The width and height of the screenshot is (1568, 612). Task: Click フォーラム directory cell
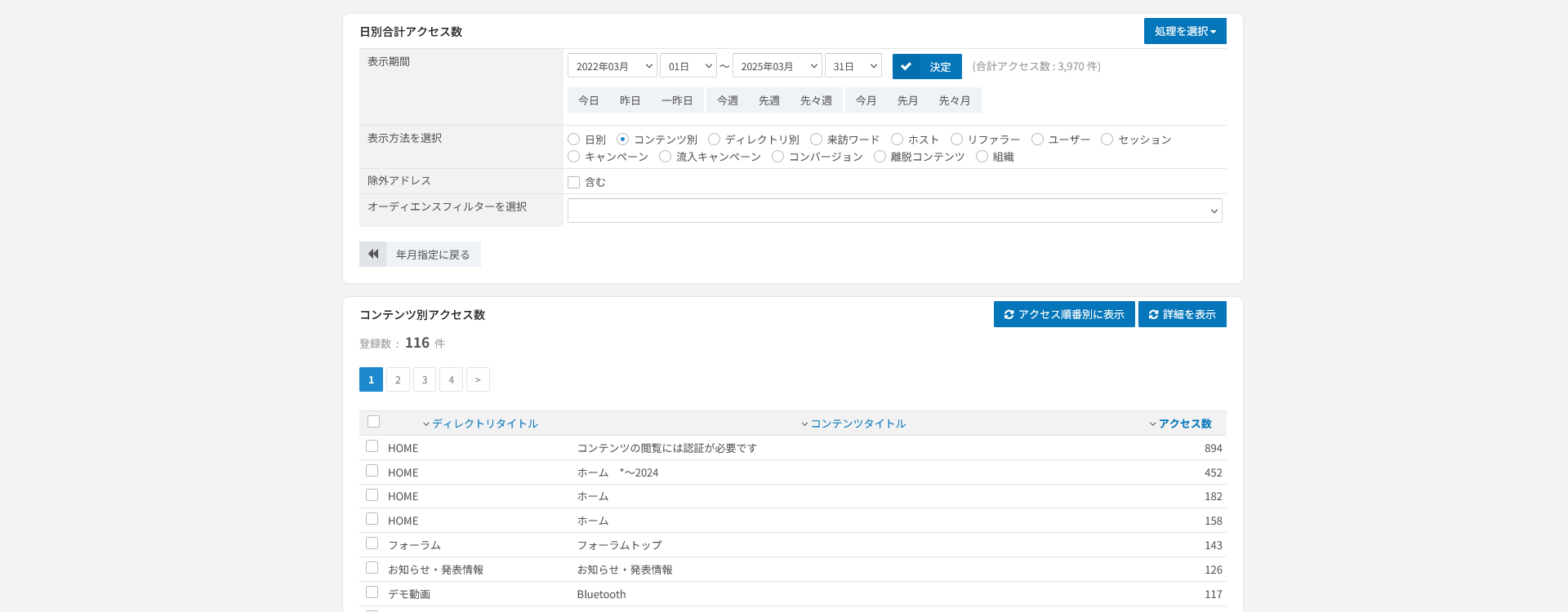coord(414,546)
